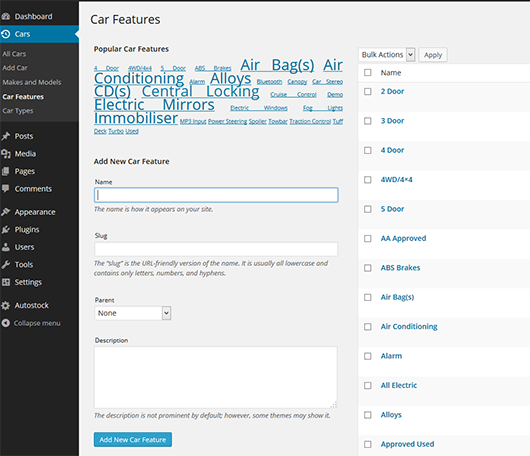Screen dimensions: 530x456
Task: Click the Pages icon in the sidebar
Action: [x=6, y=171]
